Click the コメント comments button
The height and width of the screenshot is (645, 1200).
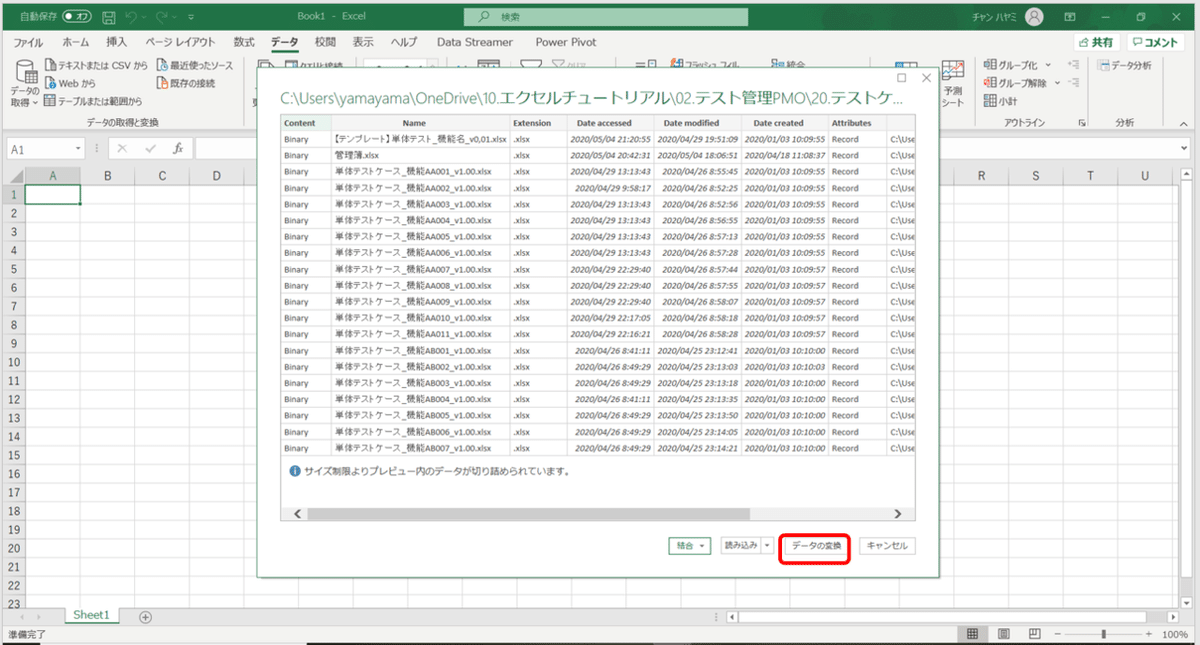(1155, 42)
